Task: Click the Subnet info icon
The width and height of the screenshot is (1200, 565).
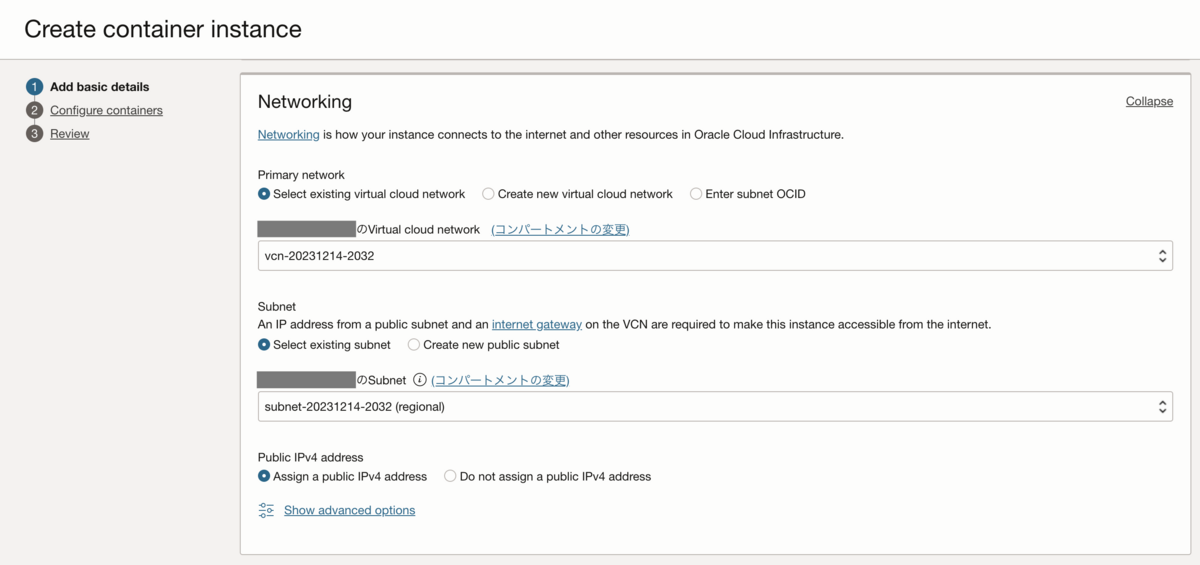Action: [420, 380]
